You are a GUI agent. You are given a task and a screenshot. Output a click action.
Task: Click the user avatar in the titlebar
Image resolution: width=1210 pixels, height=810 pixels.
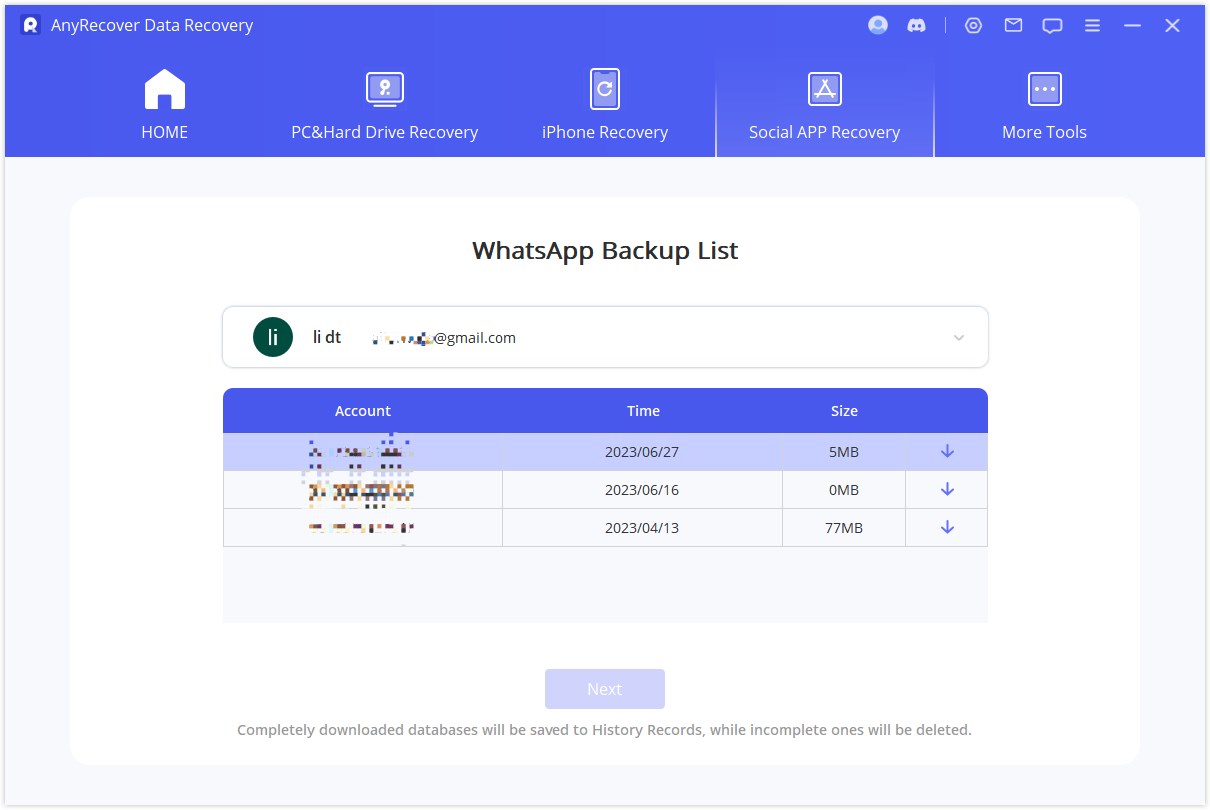[x=877, y=25]
